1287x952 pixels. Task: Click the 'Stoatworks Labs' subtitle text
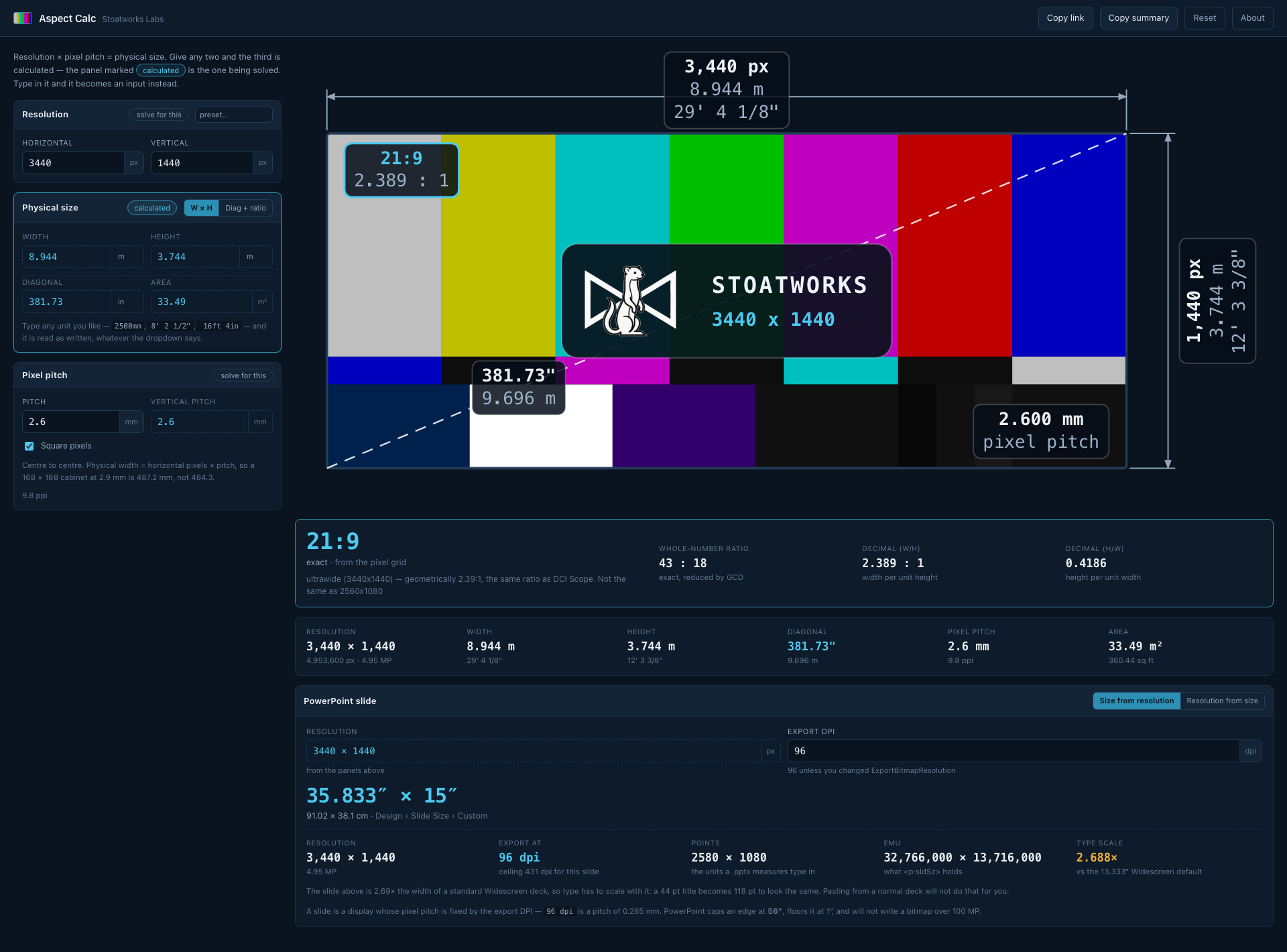(x=133, y=19)
